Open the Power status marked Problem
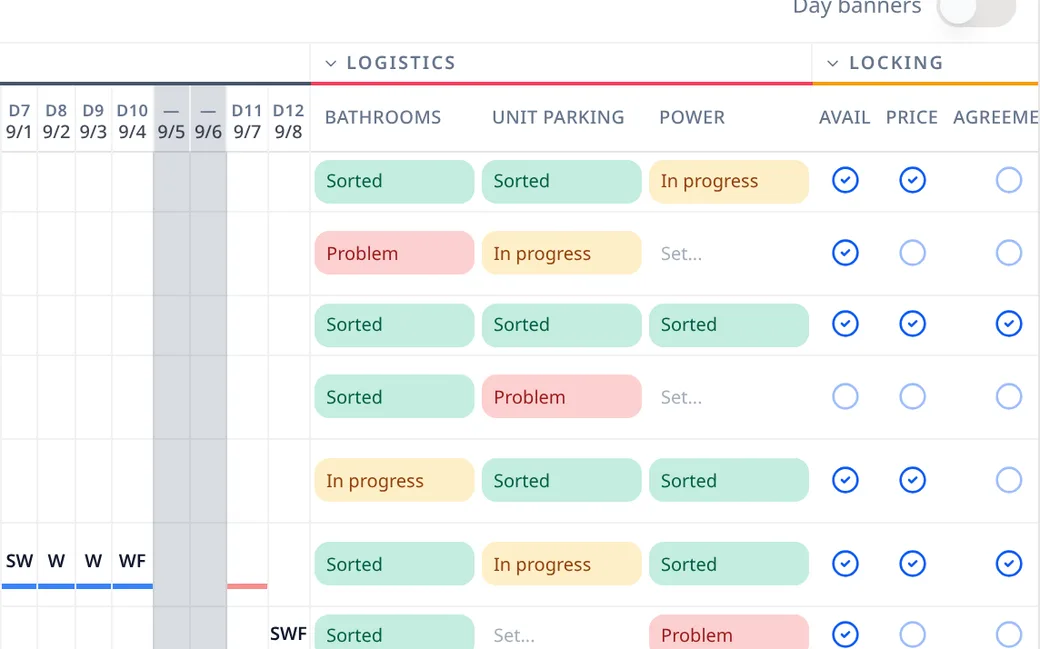1040x649 pixels. (728, 632)
